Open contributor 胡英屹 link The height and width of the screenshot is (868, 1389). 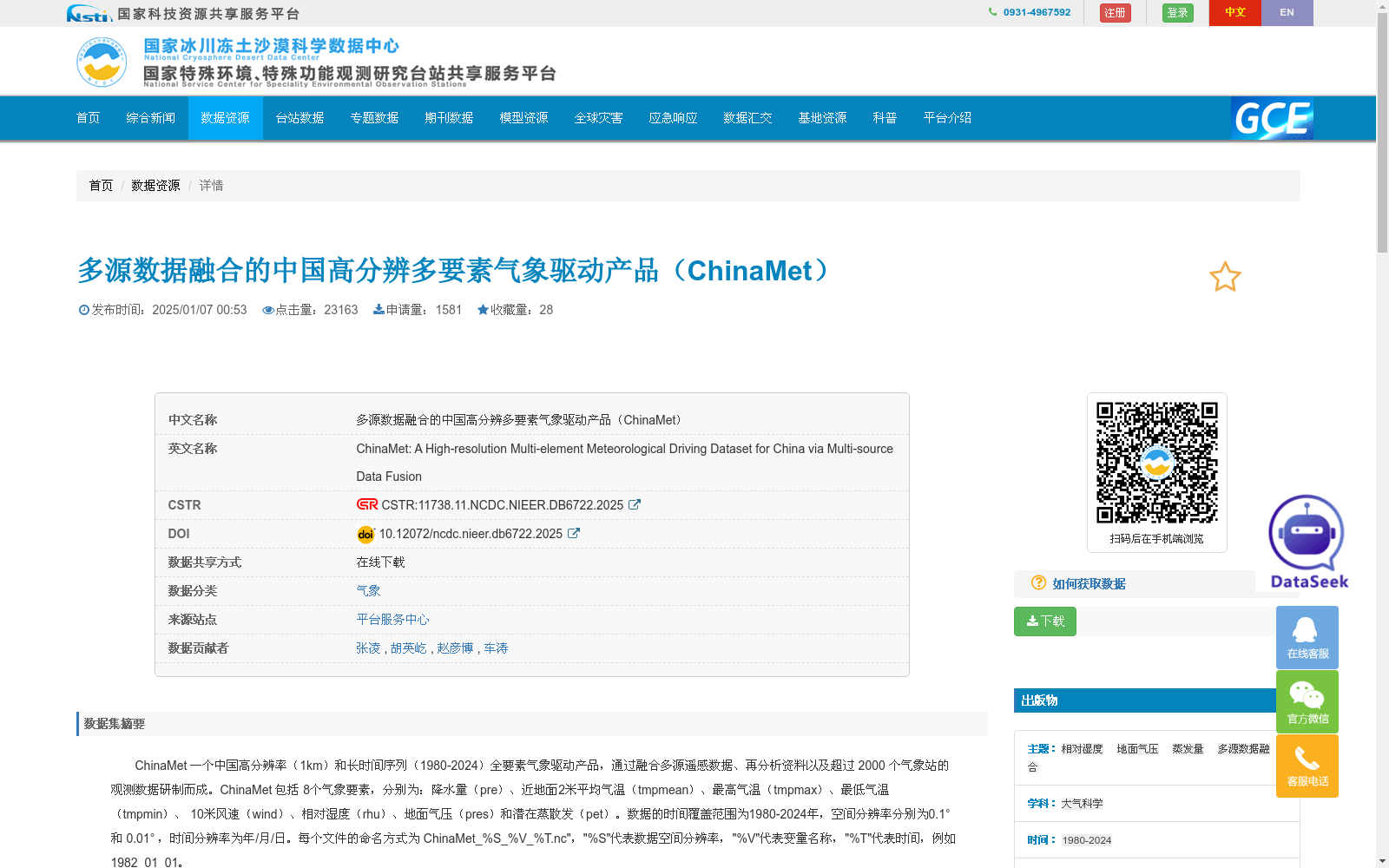[x=409, y=648]
